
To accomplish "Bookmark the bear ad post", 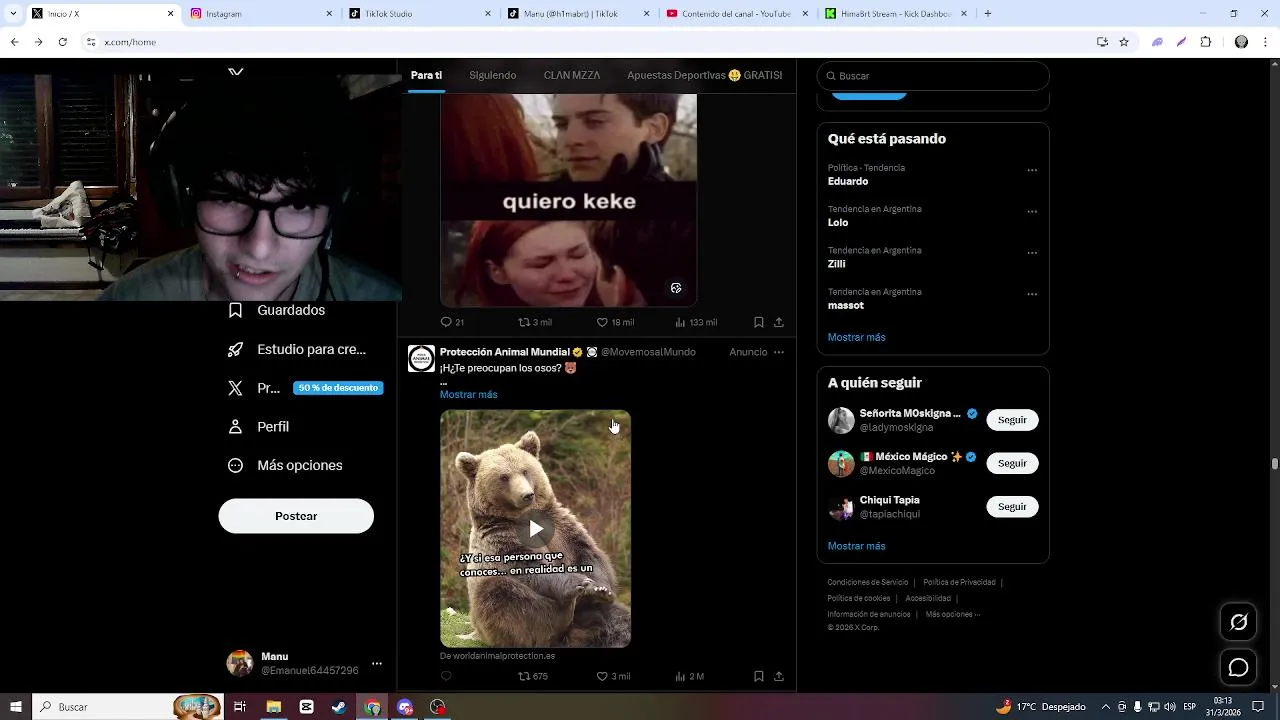I will coord(759,676).
